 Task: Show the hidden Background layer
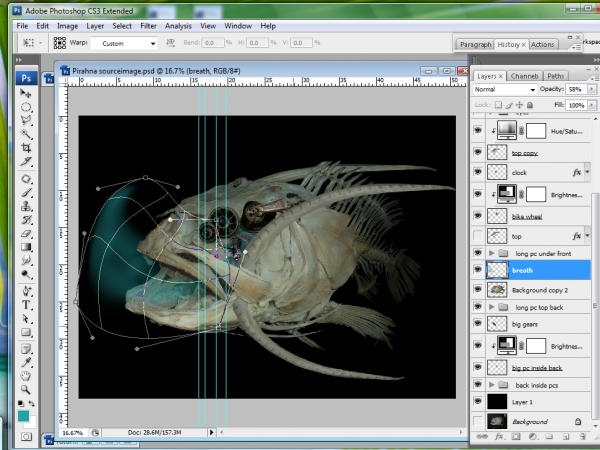[x=478, y=421]
